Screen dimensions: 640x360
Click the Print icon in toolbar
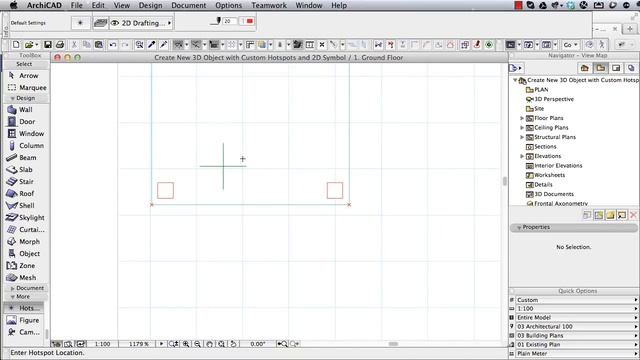pos(60,44)
